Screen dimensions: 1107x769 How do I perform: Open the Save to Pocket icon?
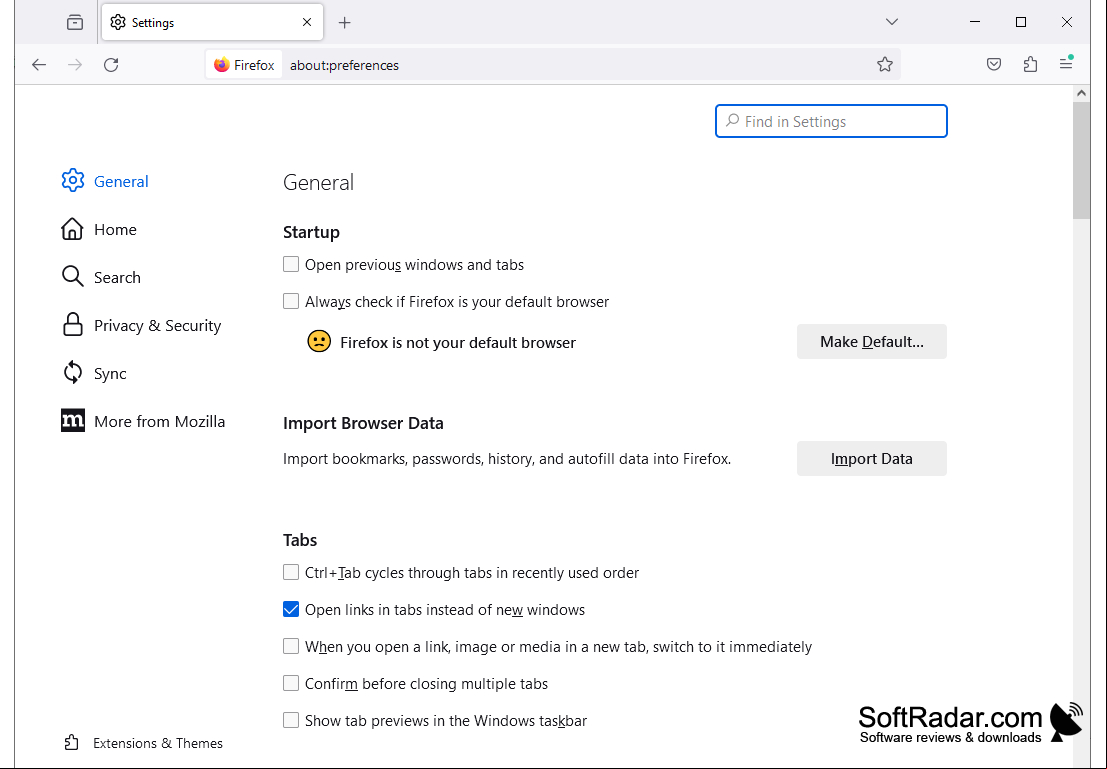994,65
